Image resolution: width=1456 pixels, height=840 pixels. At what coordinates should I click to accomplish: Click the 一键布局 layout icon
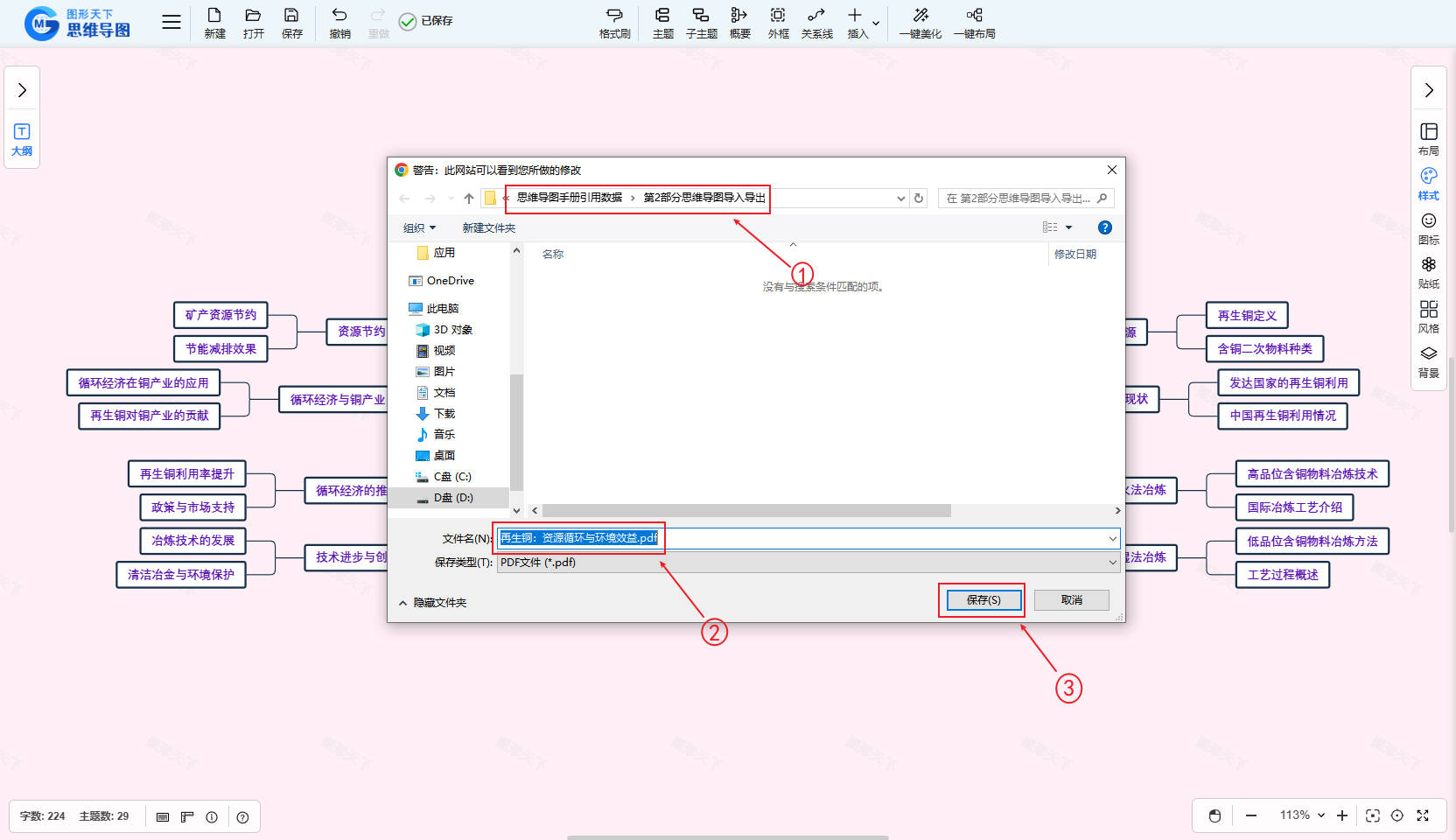(974, 16)
